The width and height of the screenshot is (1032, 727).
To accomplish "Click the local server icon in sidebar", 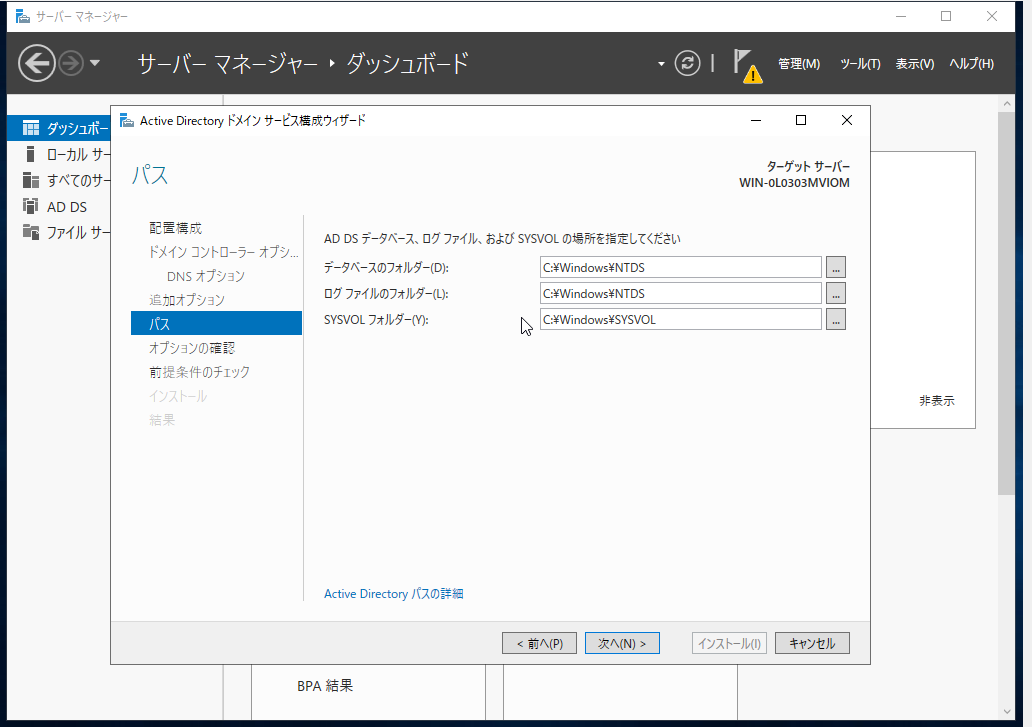I will [x=30, y=154].
